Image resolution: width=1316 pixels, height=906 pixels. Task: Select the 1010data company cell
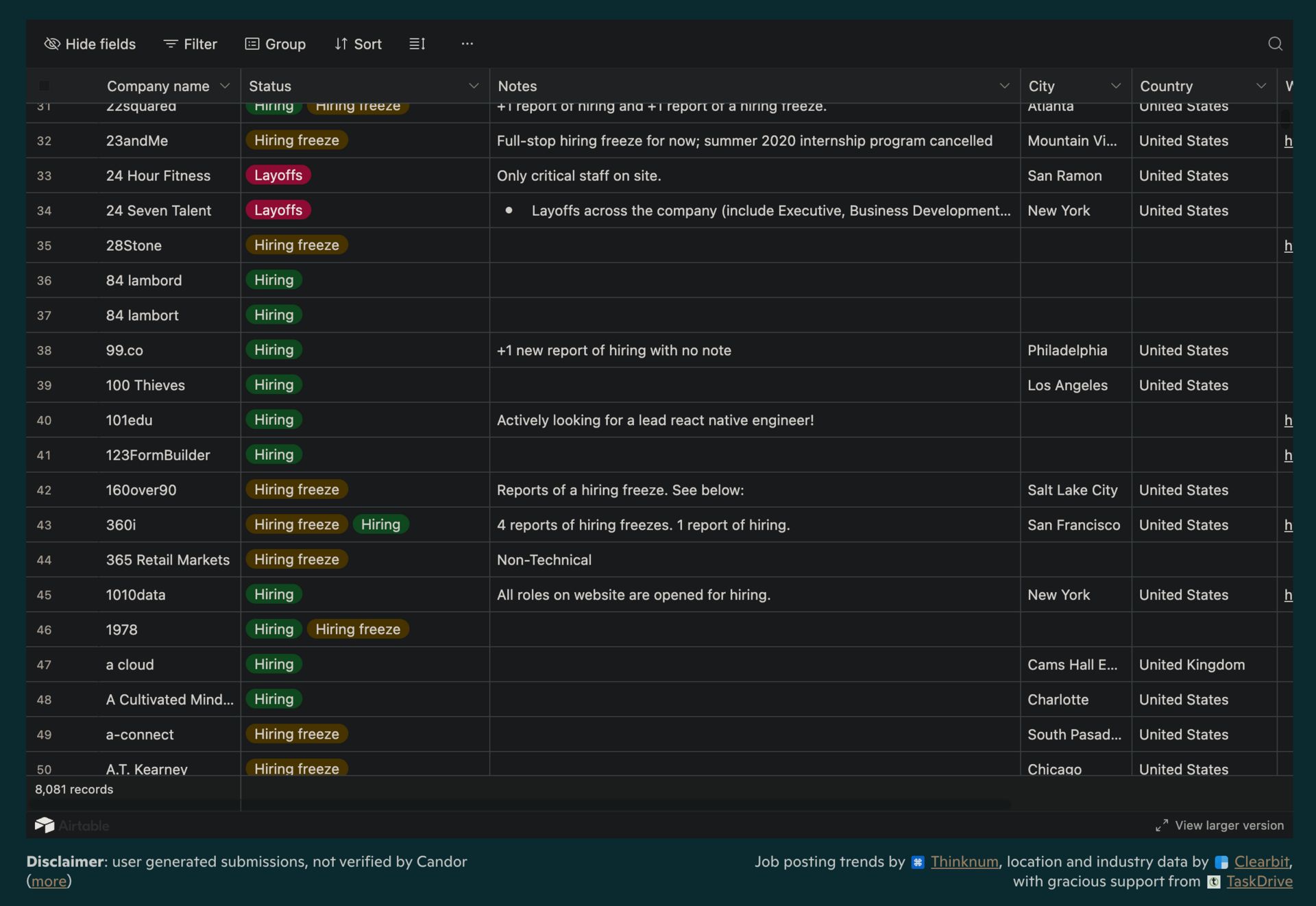169,595
